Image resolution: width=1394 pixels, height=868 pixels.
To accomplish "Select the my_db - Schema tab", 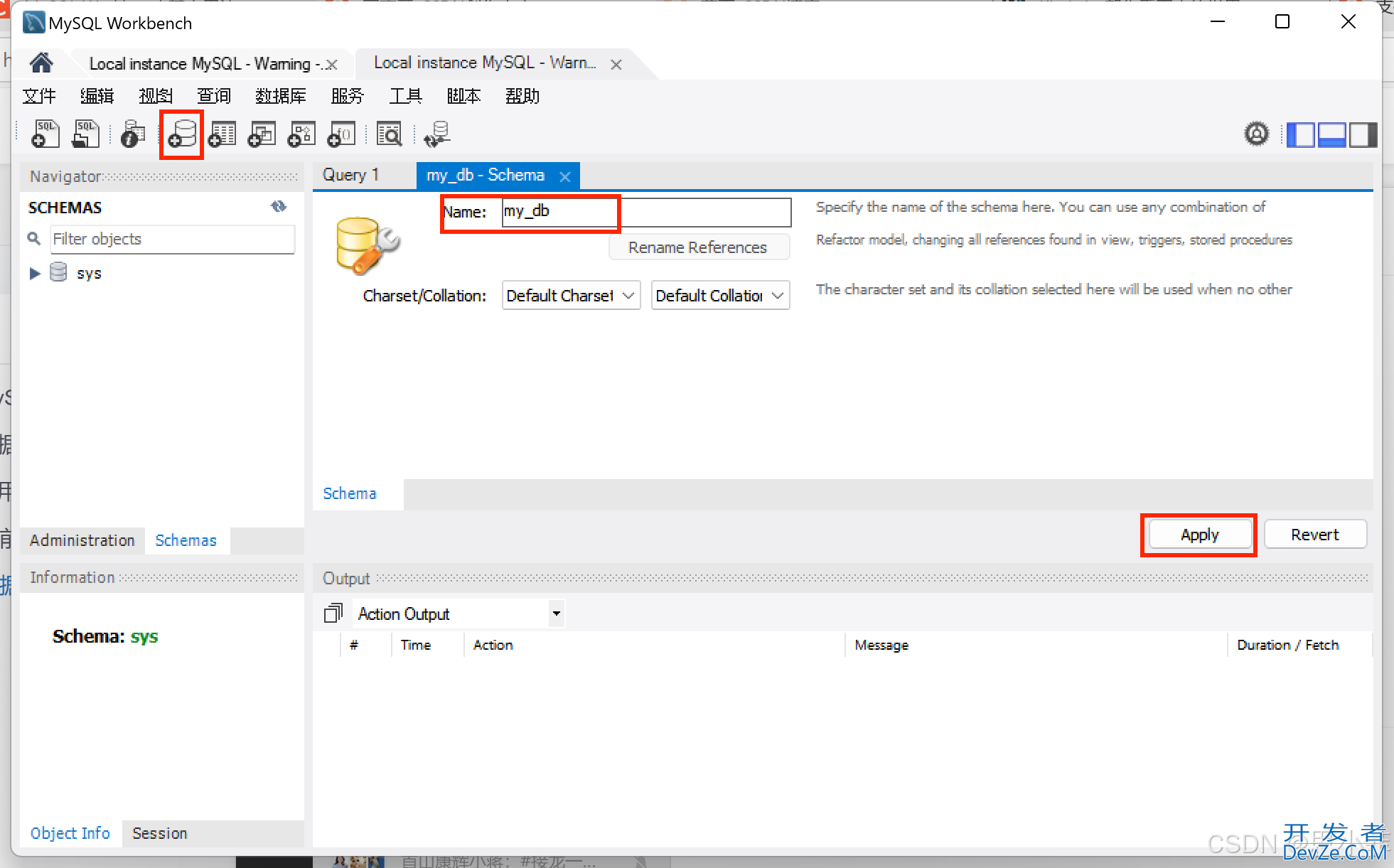I will pyautogui.click(x=486, y=175).
